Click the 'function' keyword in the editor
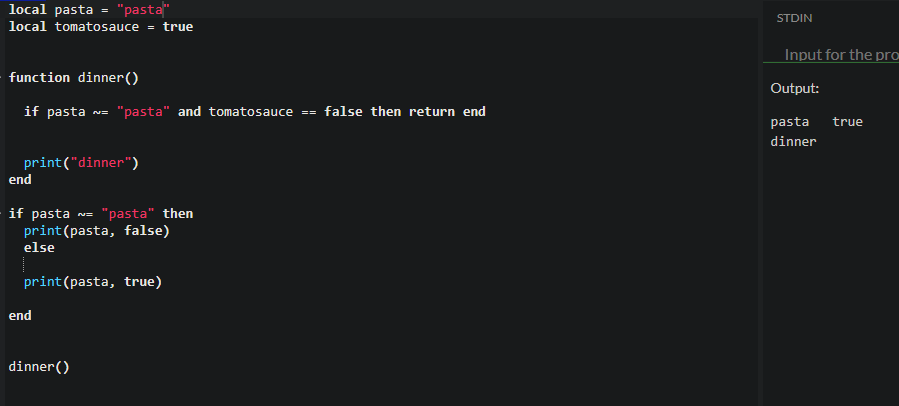Screen dimensions: 899x406 (x=39, y=77)
